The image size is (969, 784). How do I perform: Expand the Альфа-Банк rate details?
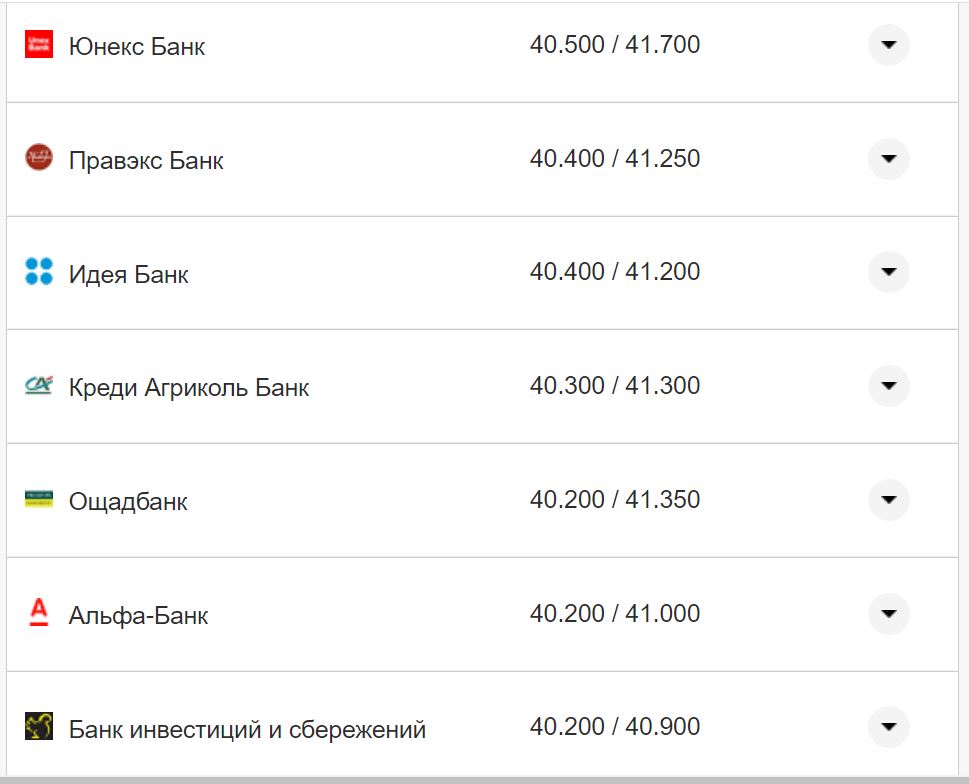click(x=887, y=614)
